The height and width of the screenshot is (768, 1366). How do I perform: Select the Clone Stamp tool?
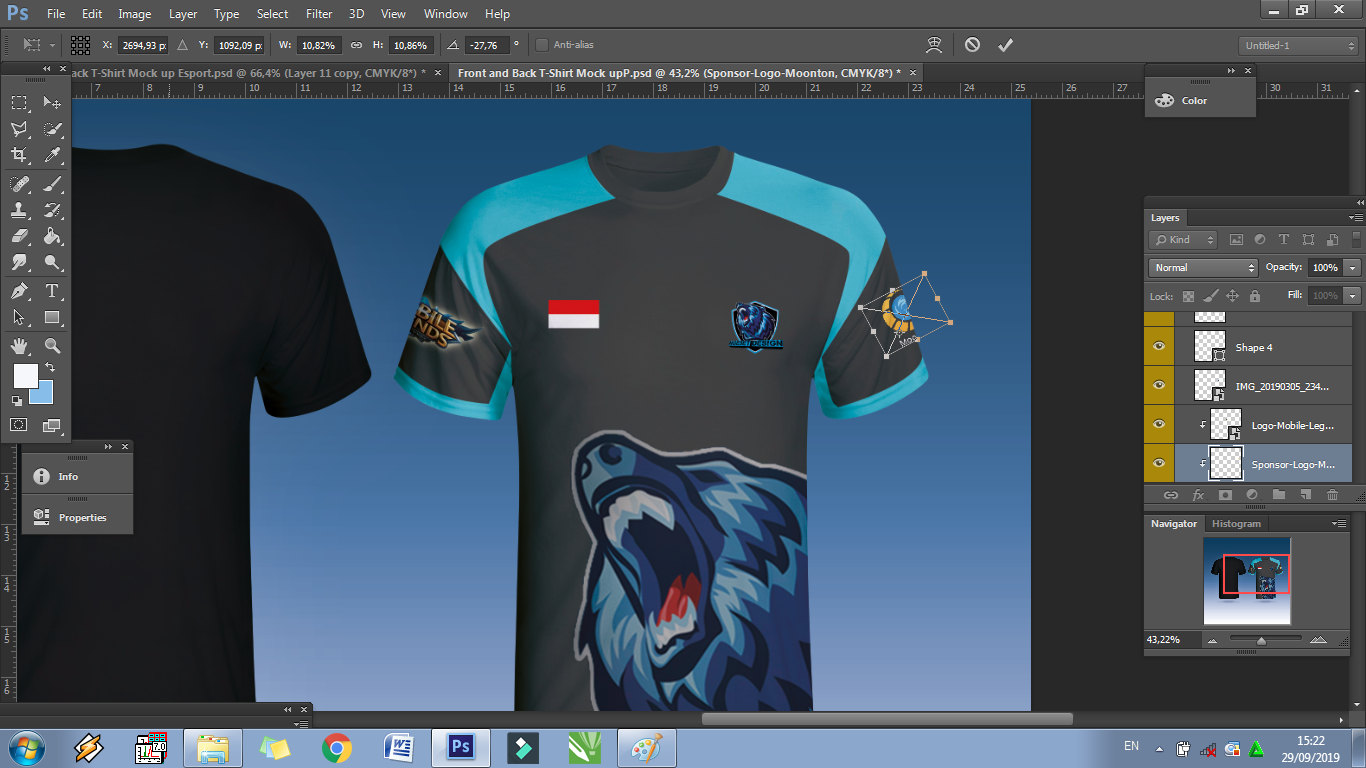coord(19,210)
